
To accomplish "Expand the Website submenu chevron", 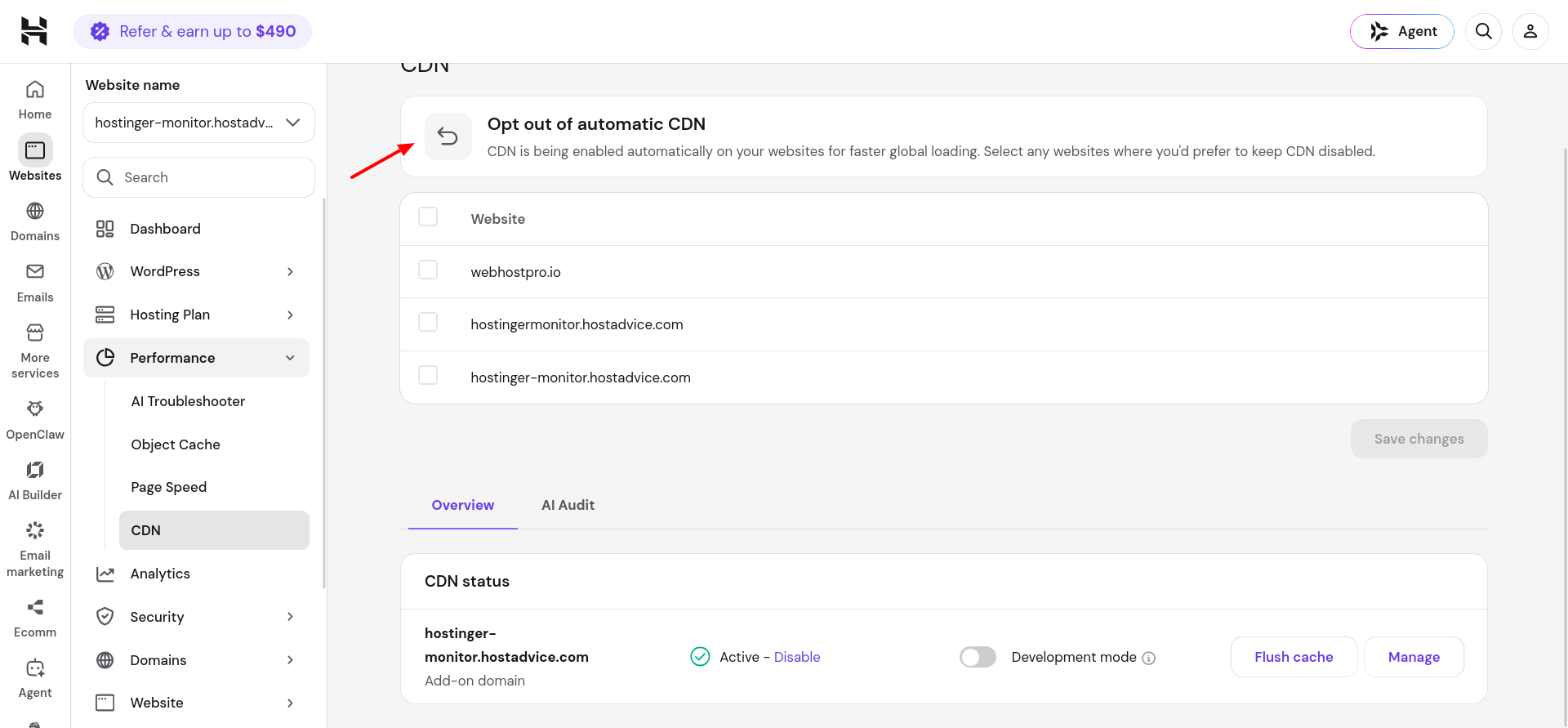I will point(290,703).
